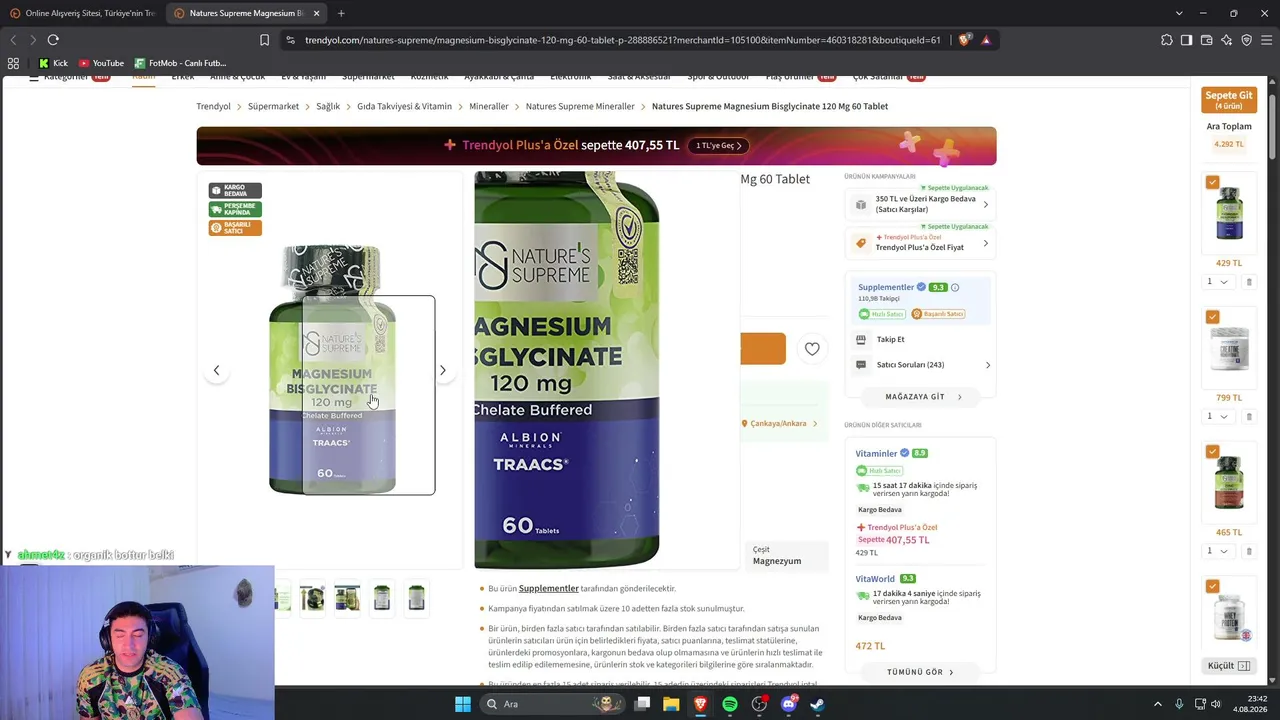This screenshot has width=1280, height=720.
Task: Click the microphone icon in system tray
Action: coord(1179,704)
